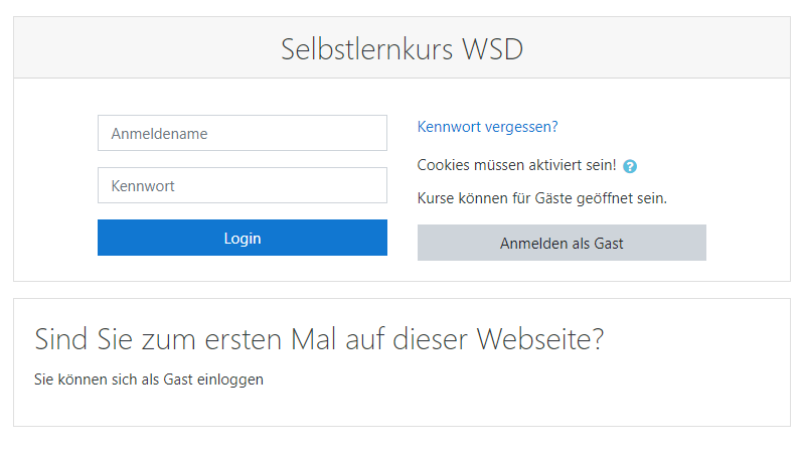Click the blue circle info icon
Image resolution: width=800 pixels, height=454 pixels.
(630, 166)
